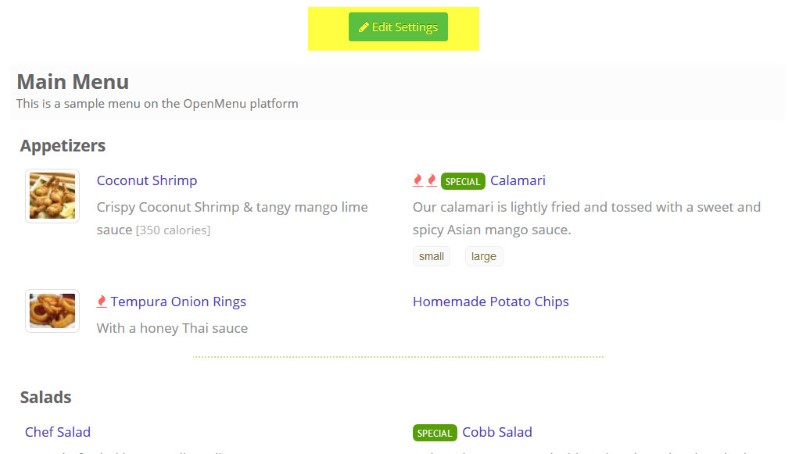Click the Edit Settings button
Image resolution: width=800 pixels, height=454 pixels.
(398, 27)
